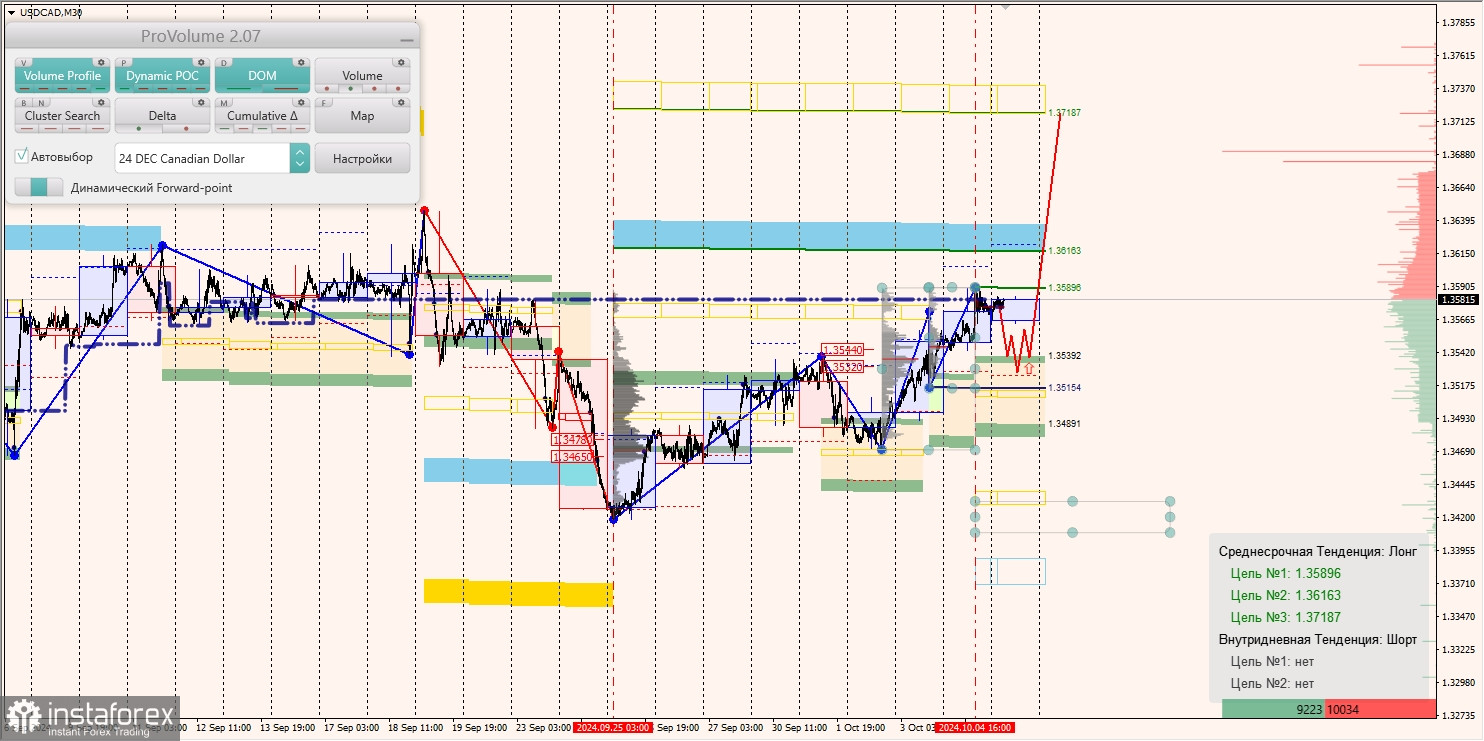Click the 2024.09.25 03:00 time marker
The width and height of the screenshot is (1484, 741).
coord(612,728)
